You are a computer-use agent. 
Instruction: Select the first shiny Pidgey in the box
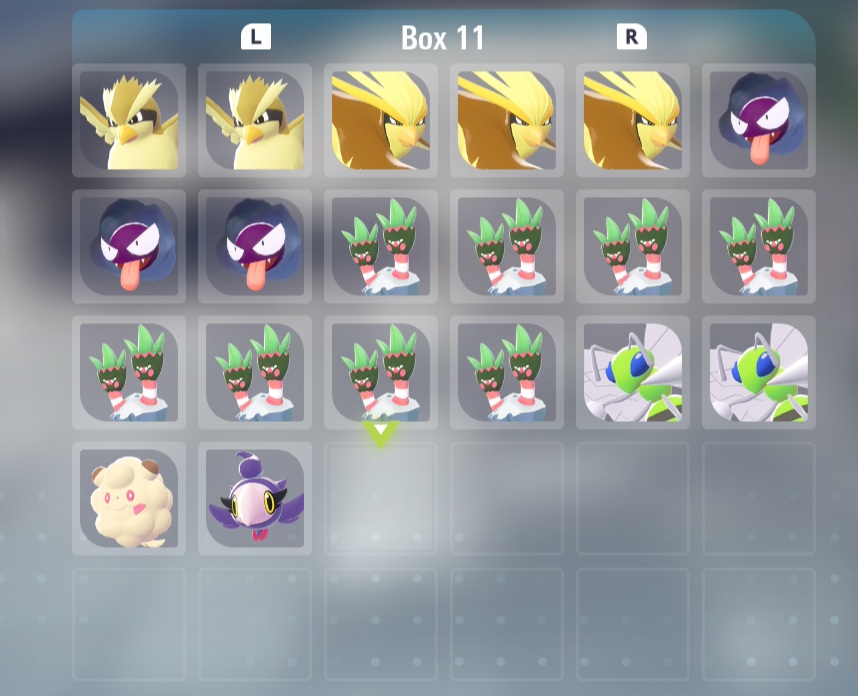coord(129,120)
